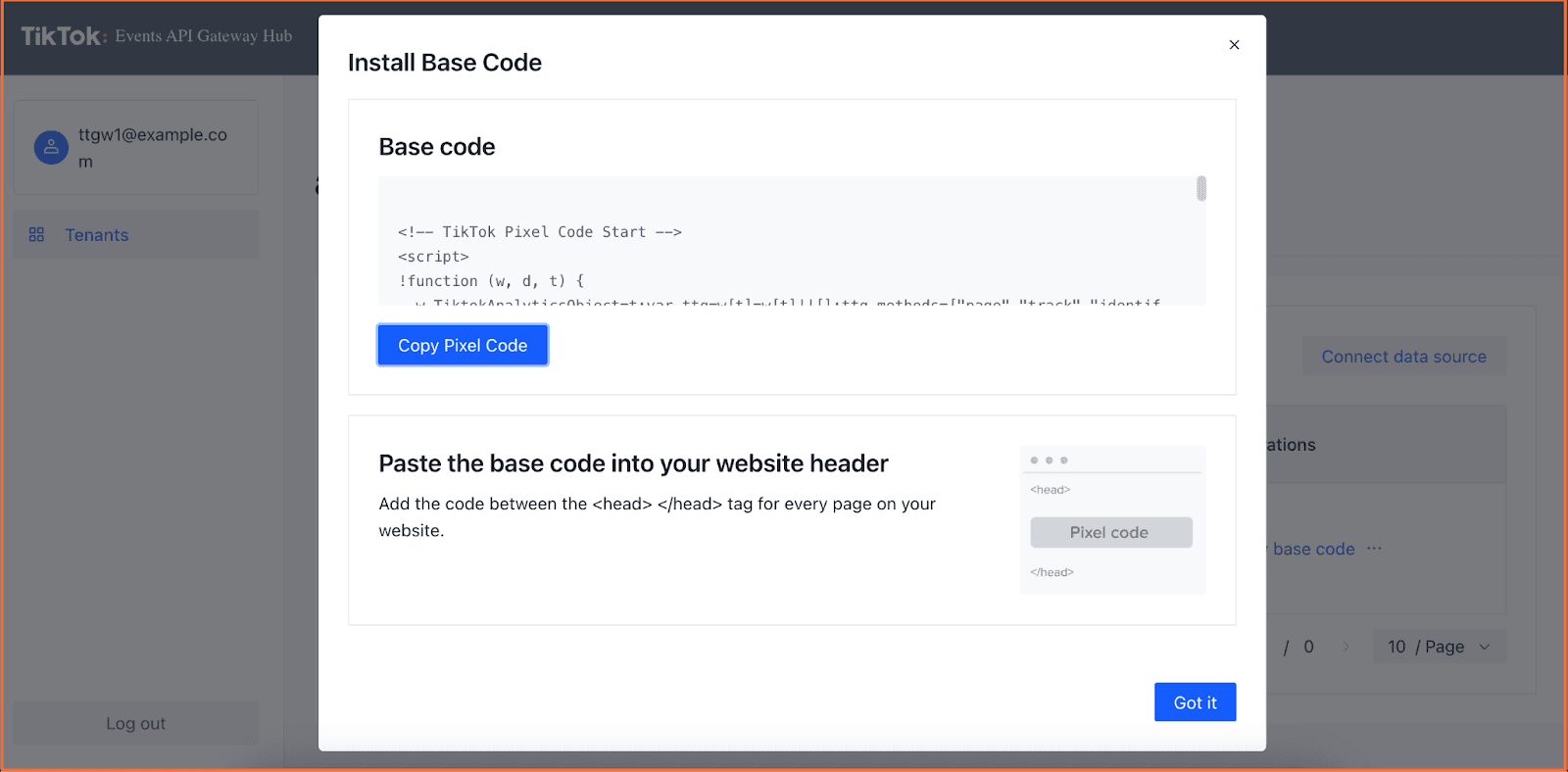Click the next page chevron in pagination

1346,647
